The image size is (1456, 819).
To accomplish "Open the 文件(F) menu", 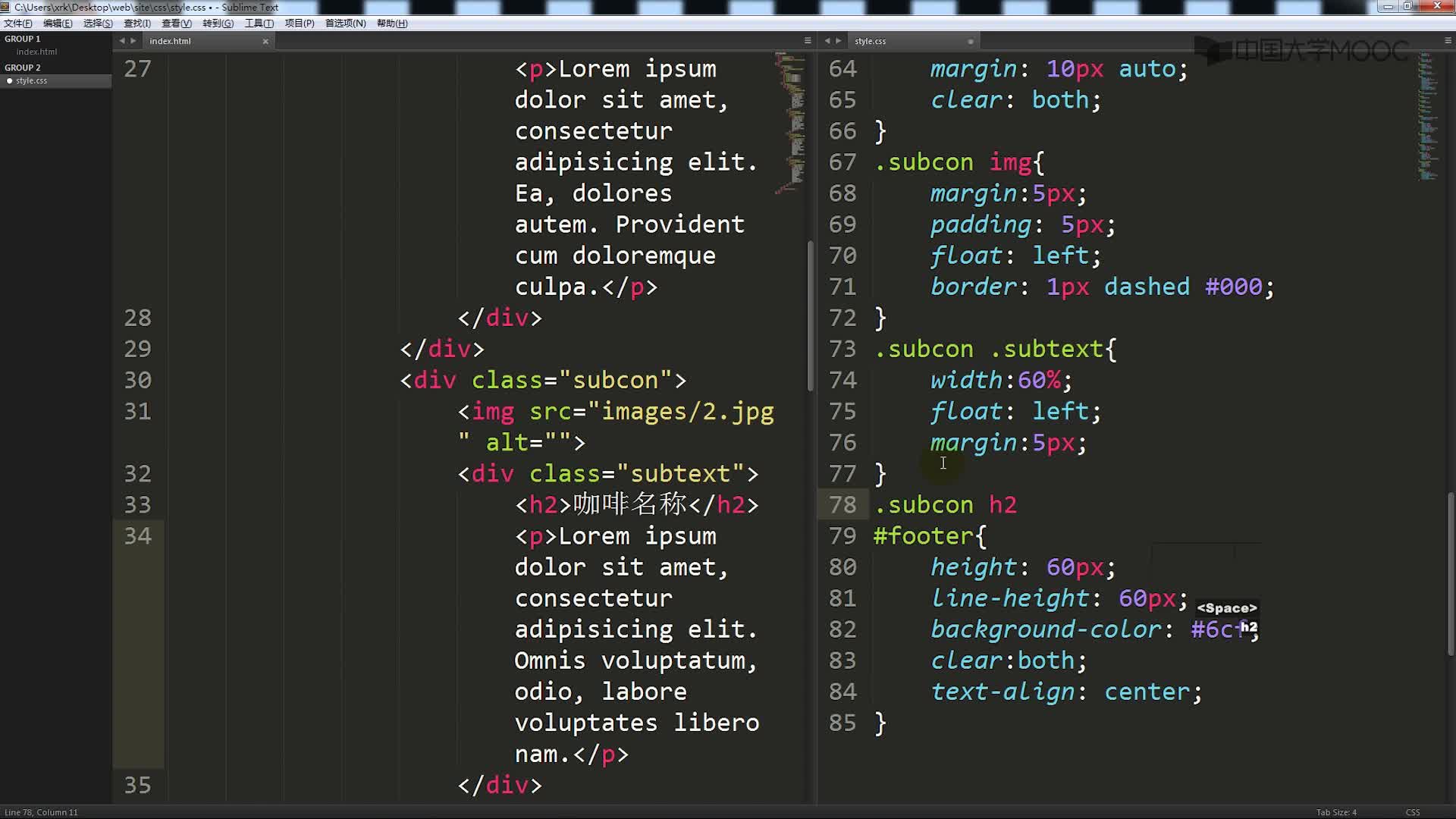I will click(17, 23).
